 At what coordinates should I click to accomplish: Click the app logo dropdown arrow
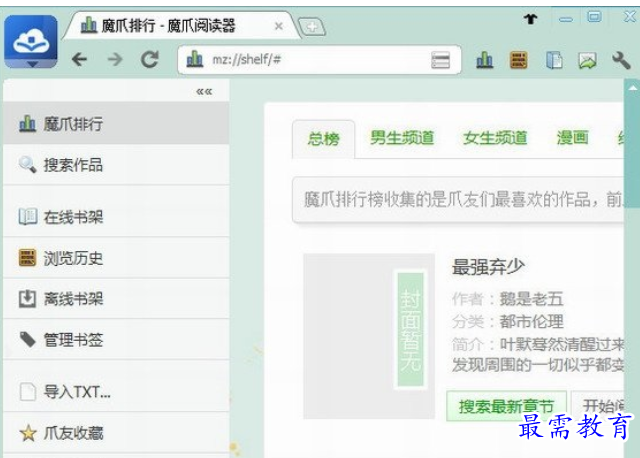33,64
